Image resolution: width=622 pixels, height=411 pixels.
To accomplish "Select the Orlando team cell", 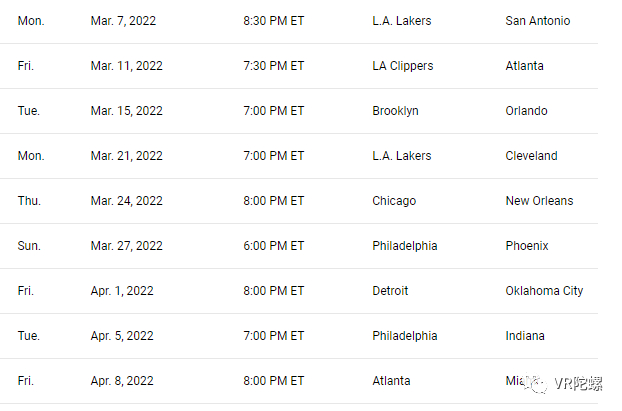I will pos(527,111).
